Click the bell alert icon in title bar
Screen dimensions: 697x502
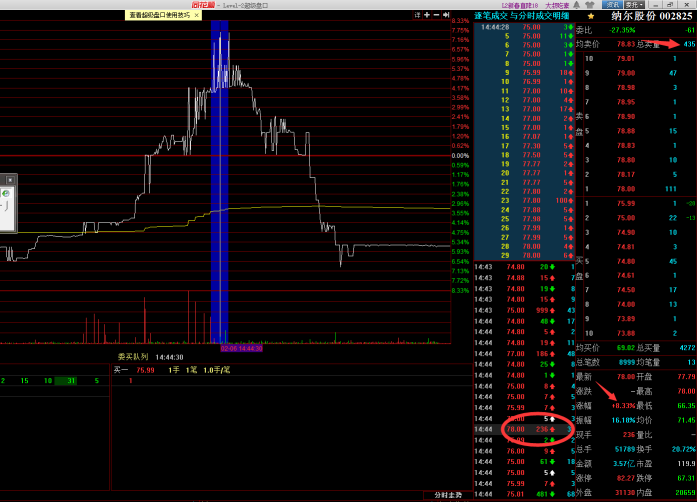[x=577, y=5]
